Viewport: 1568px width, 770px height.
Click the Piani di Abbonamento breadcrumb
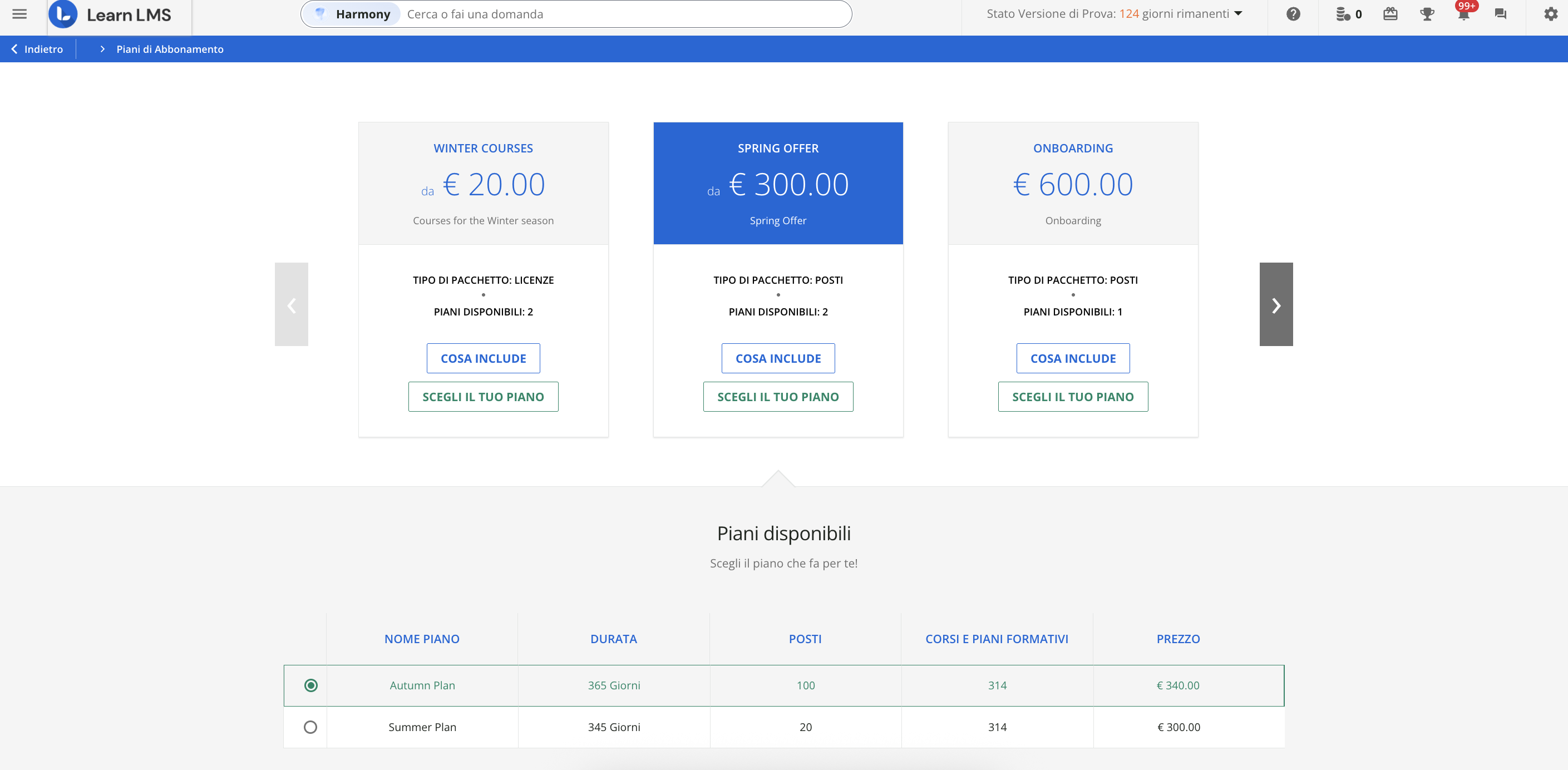pos(170,50)
